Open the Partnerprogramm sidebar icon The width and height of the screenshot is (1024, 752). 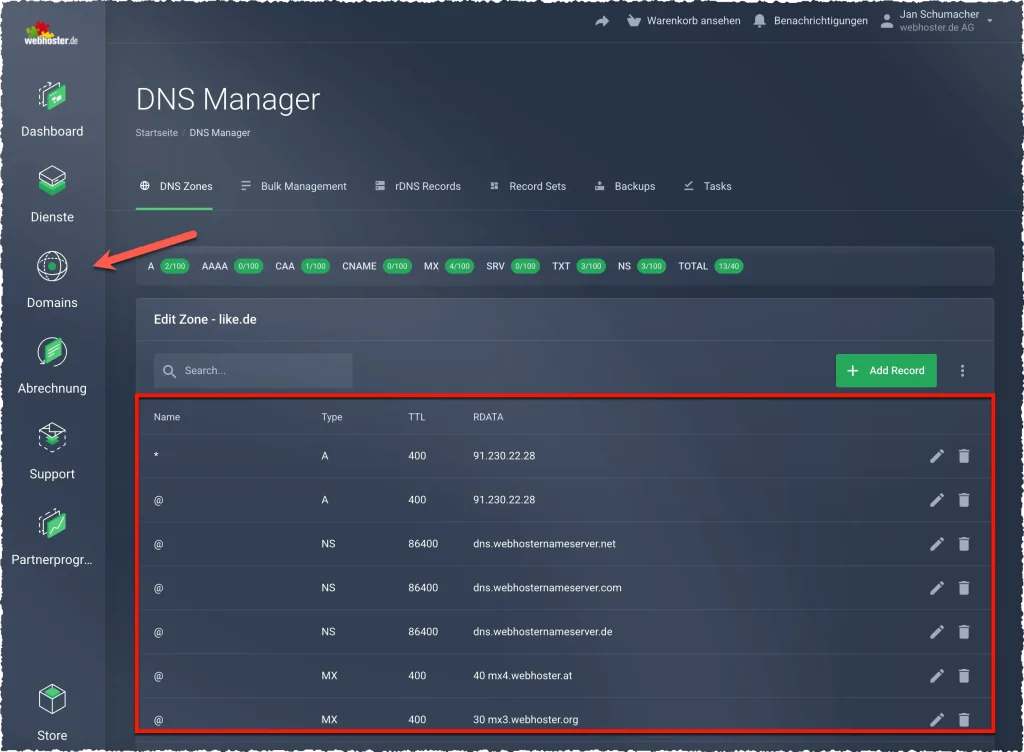[x=52, y=523]
